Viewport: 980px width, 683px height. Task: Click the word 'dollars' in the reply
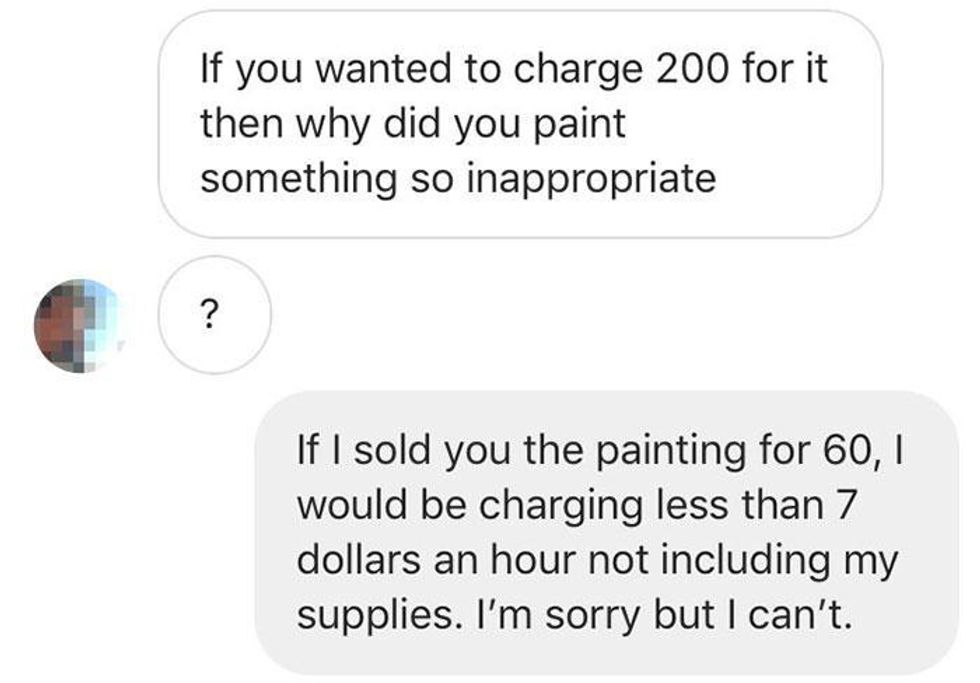pyautogui.click(x=359, y=560)
